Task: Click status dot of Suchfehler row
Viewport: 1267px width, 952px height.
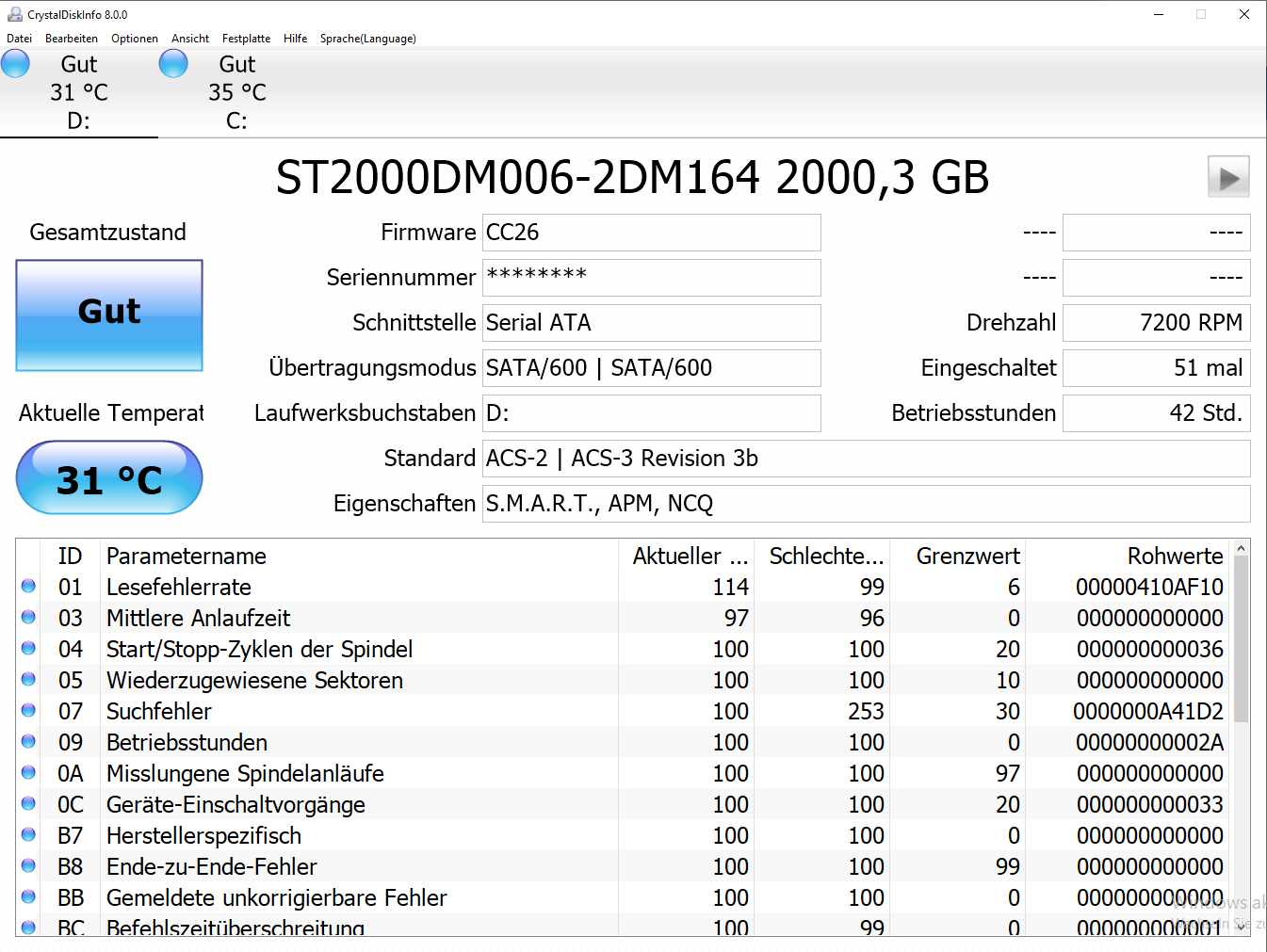Action: pyautogui.click(x=28, y=710)
